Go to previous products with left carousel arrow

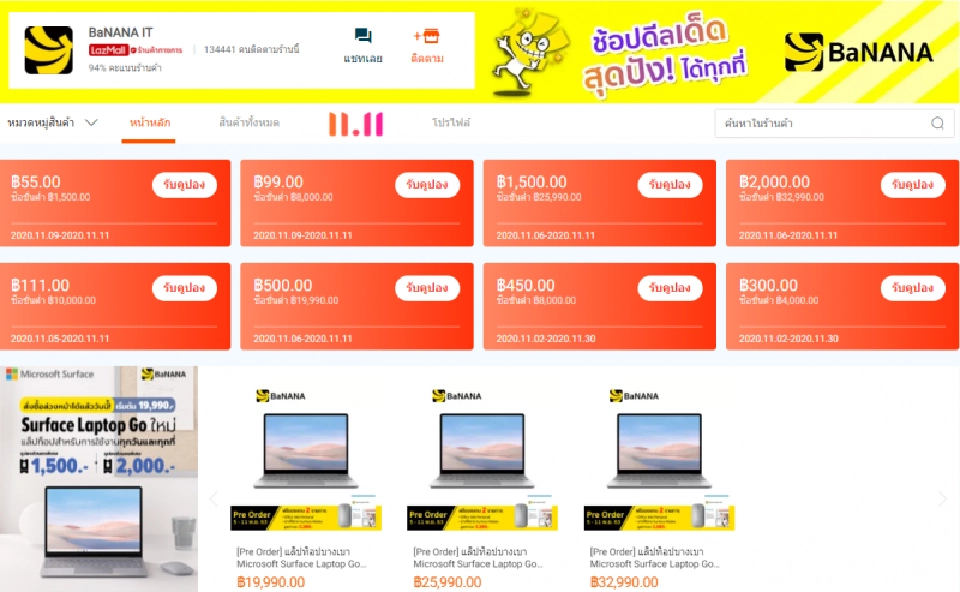(214, 499)
